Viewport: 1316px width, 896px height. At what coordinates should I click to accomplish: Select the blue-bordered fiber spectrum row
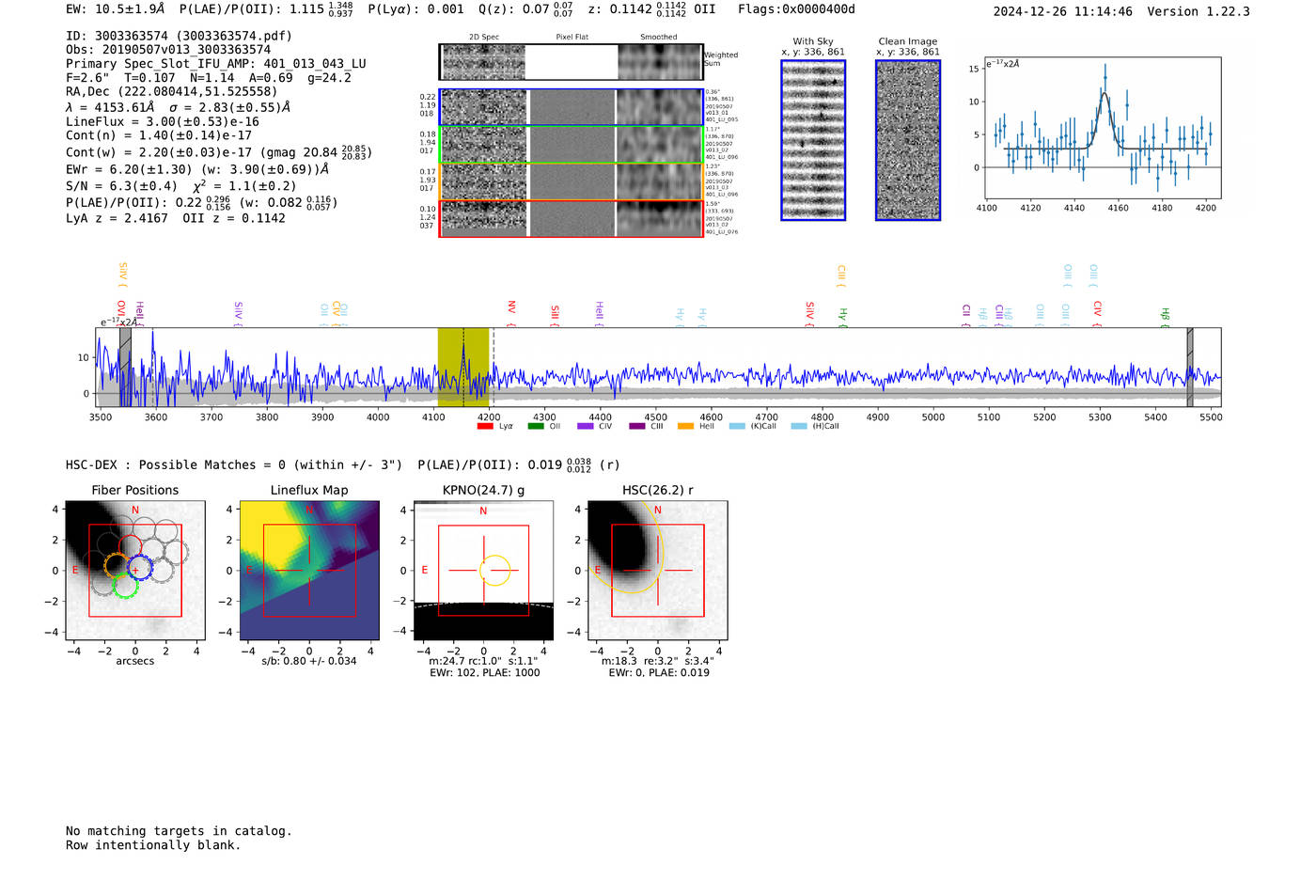(571, 107)
